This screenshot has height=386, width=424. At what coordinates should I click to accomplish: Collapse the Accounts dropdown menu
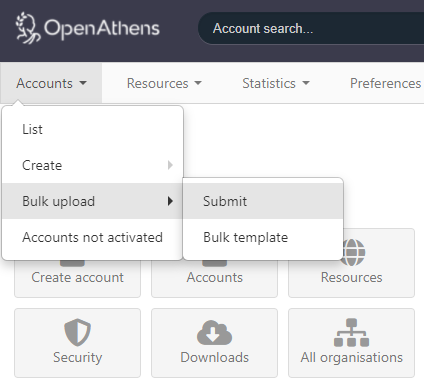pos(51,83)
